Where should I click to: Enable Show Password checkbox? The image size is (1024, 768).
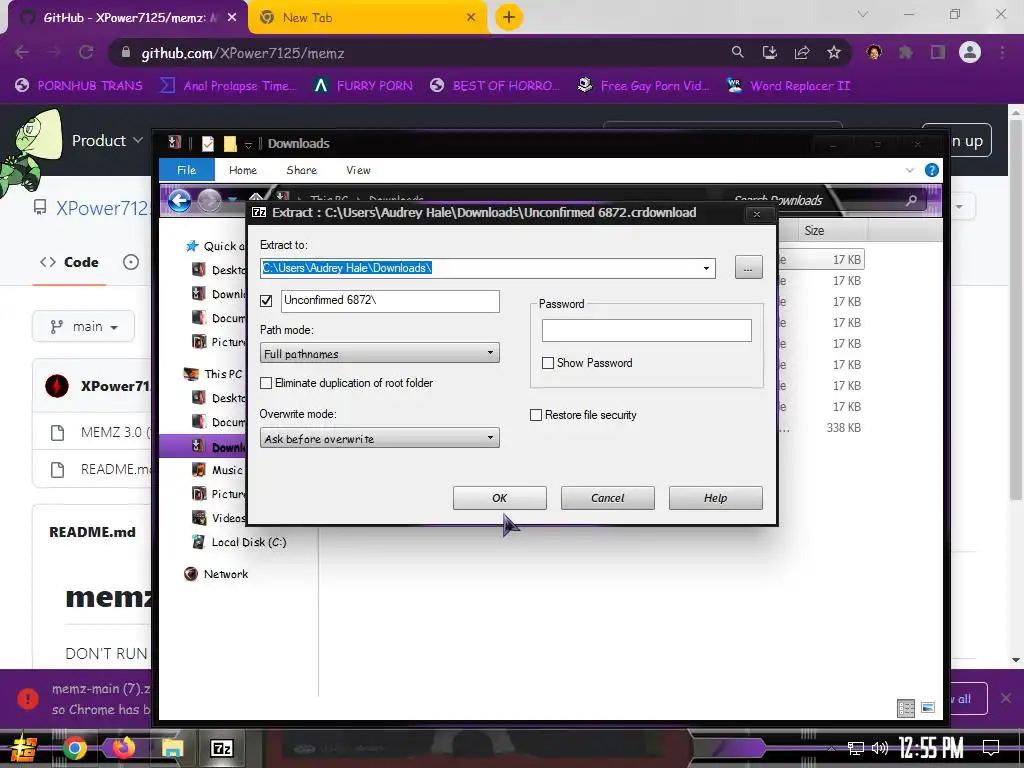[x=548, y=363]
